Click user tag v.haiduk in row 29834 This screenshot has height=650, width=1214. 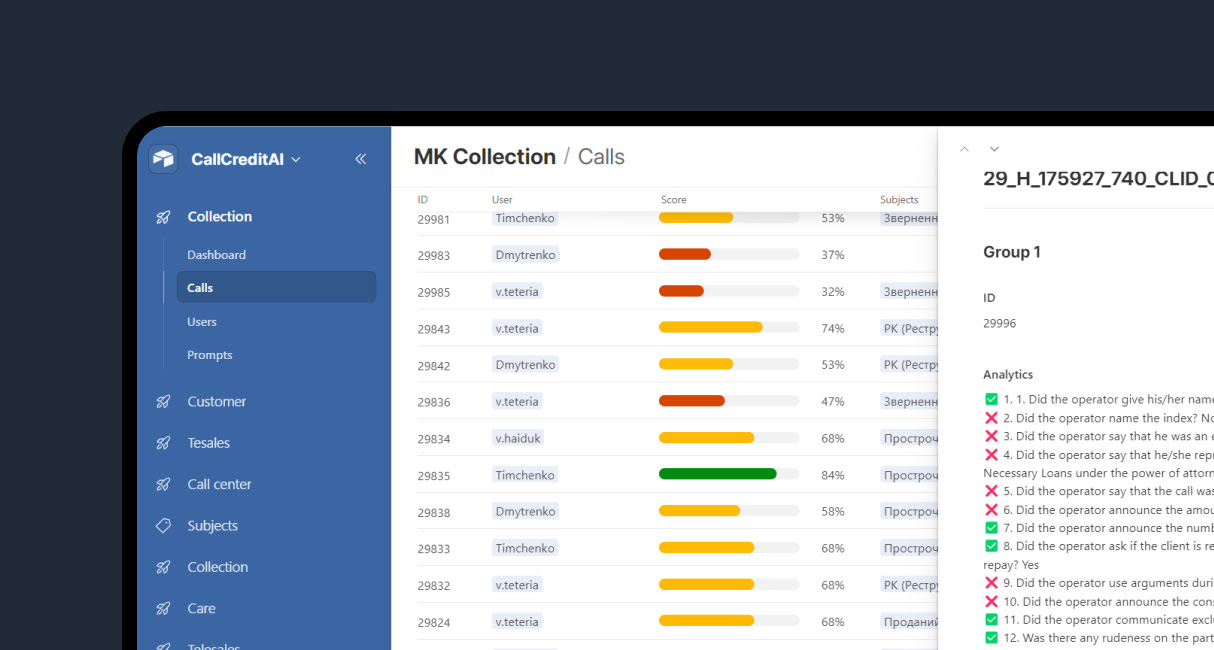point(518,438)
